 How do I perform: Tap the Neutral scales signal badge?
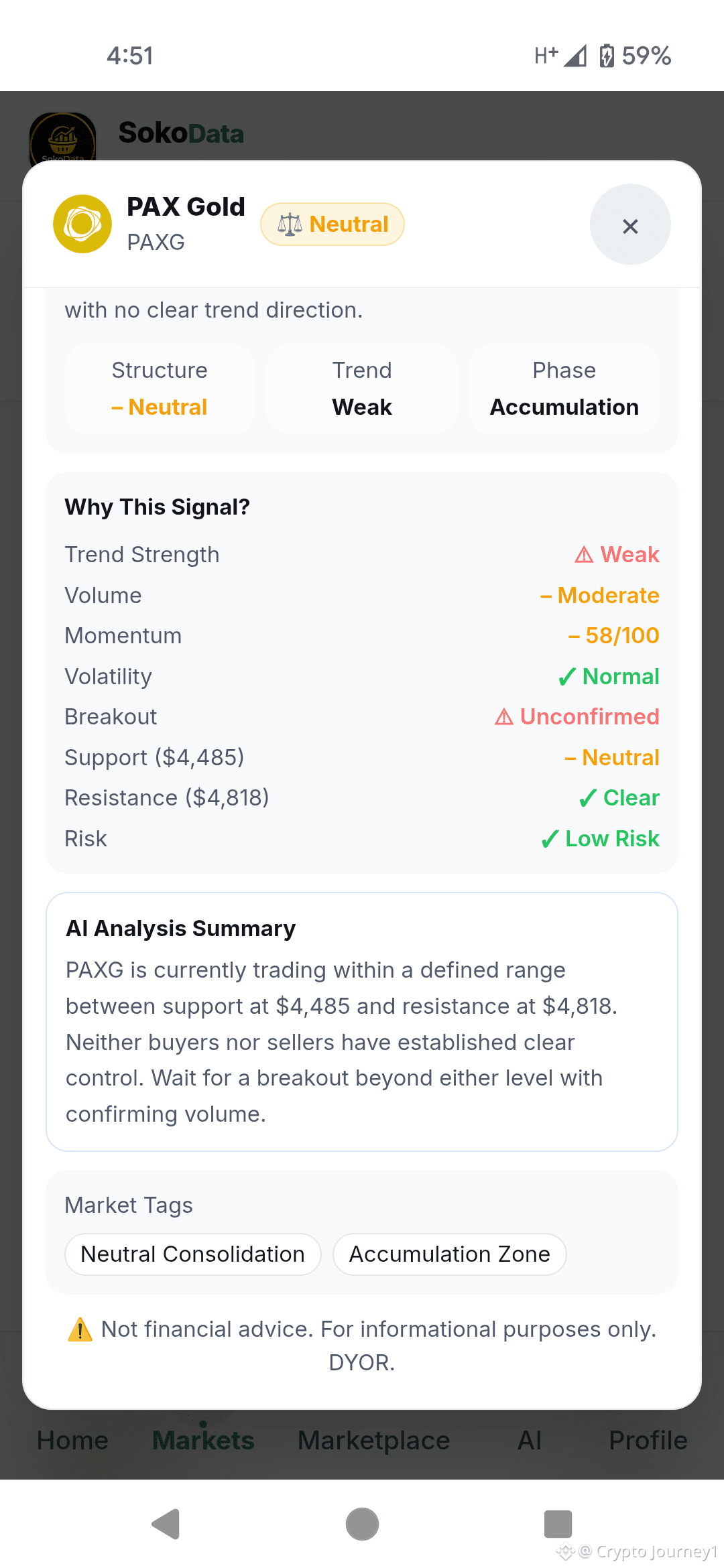click(x=333, y=224)
